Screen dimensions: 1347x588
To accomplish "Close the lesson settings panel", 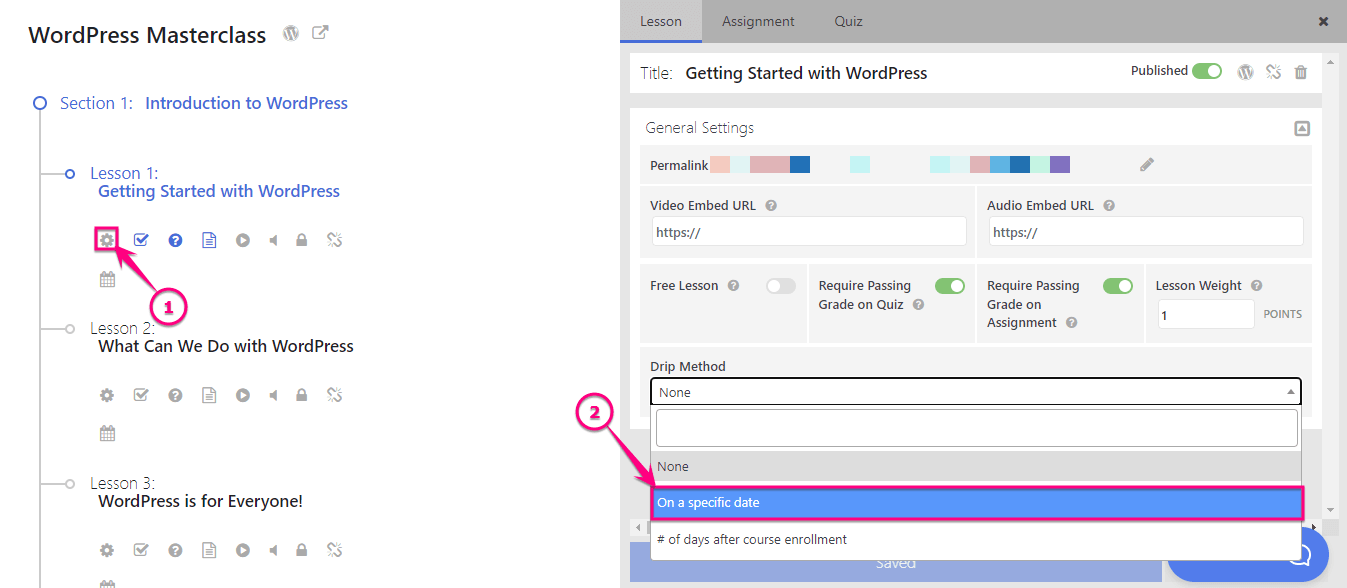I will coord(1323,21).
